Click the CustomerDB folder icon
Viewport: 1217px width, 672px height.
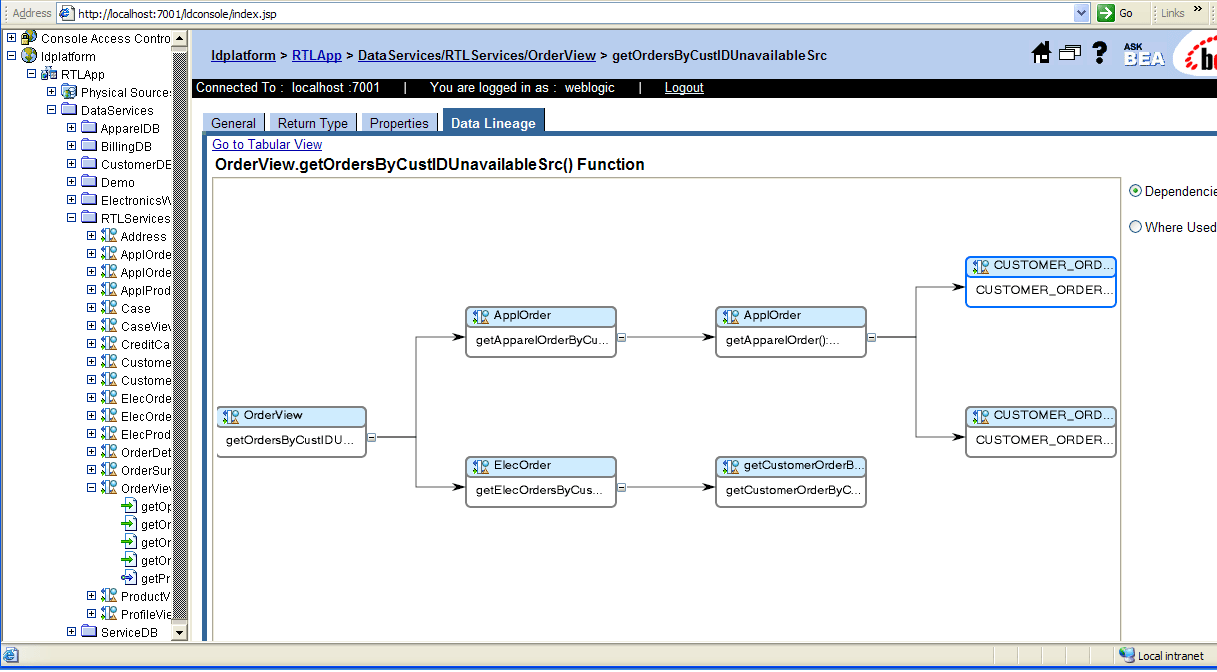click(89, 164)
